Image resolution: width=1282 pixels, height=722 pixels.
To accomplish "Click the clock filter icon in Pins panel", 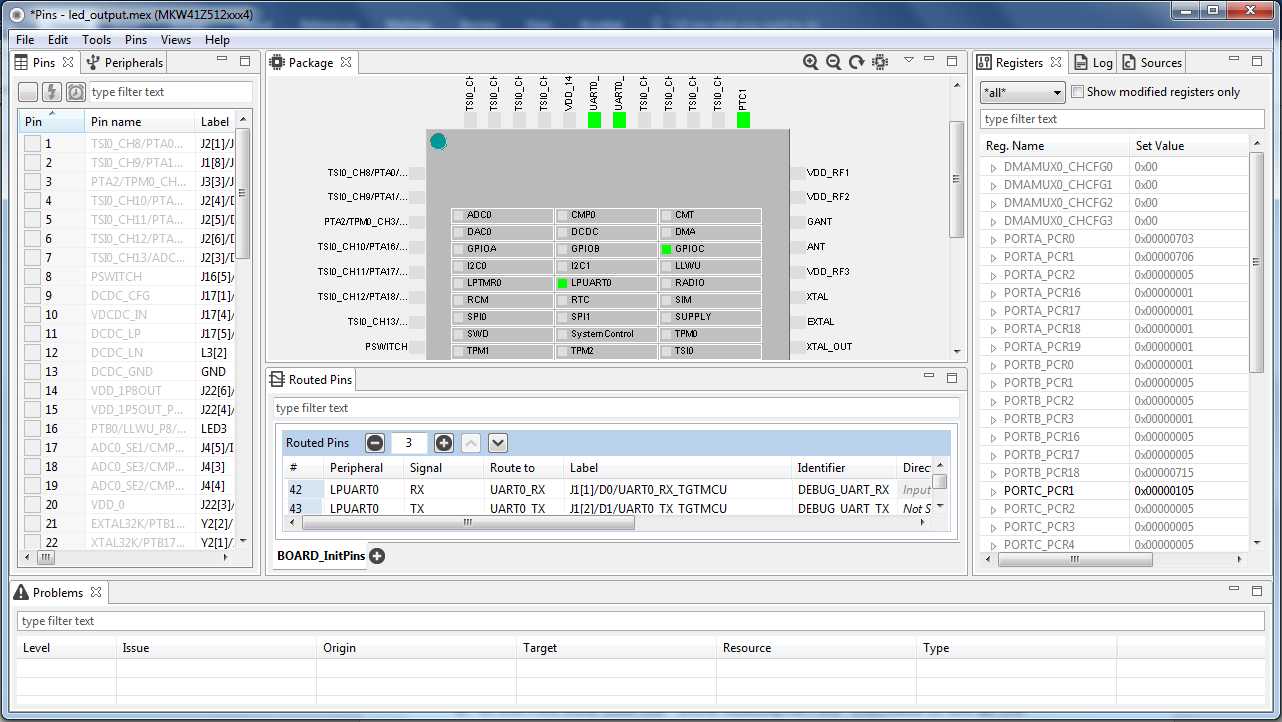I will (x=76, y=92).
